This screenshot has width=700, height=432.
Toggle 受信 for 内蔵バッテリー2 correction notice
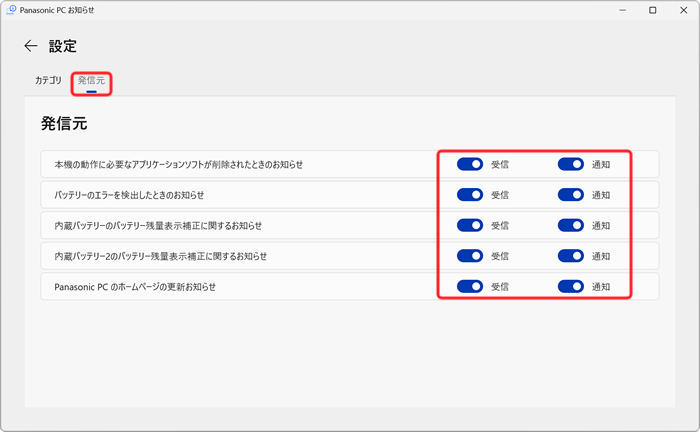470,256
